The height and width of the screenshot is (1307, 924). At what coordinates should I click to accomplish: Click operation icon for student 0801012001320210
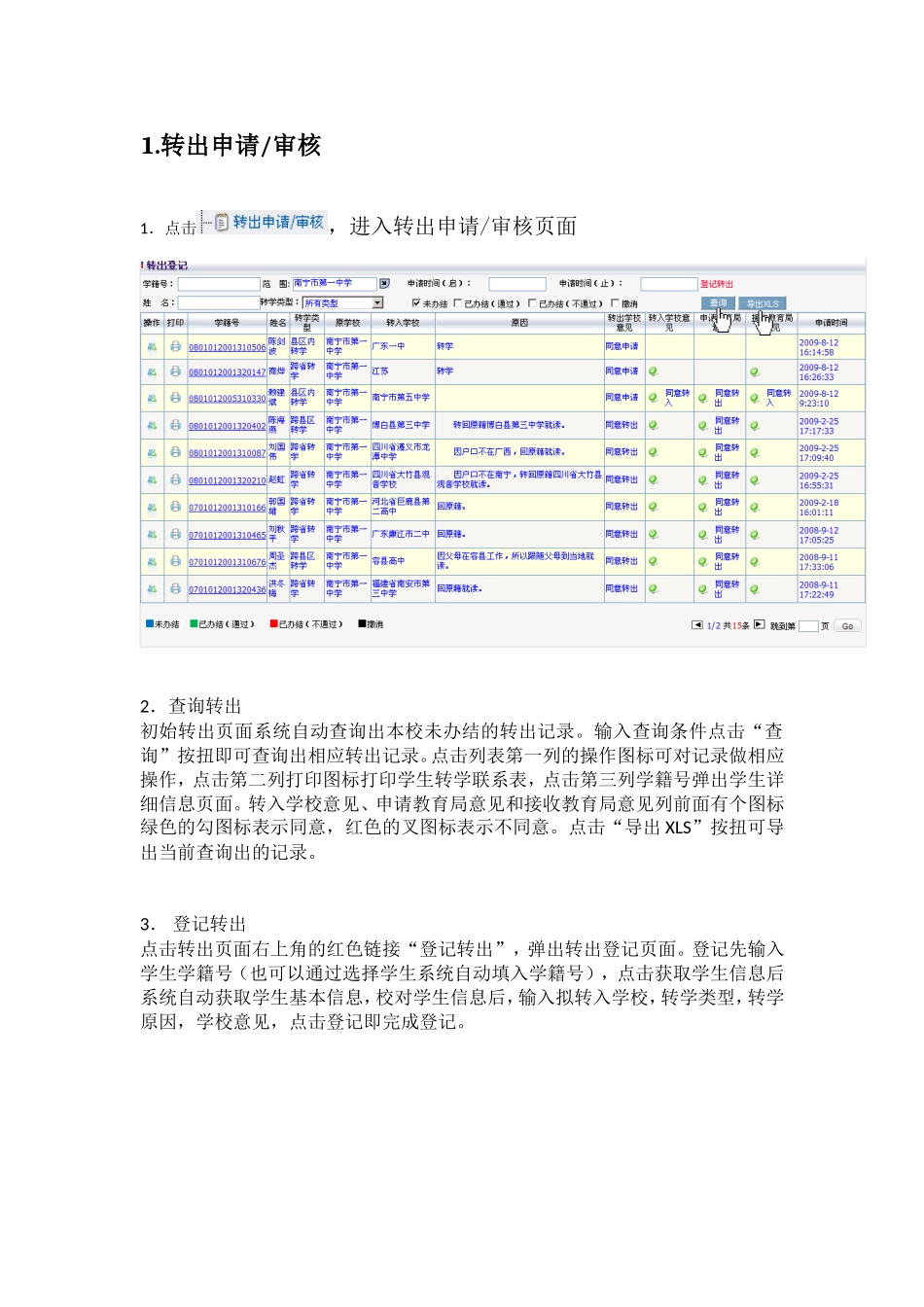click(x=152, y=479)
